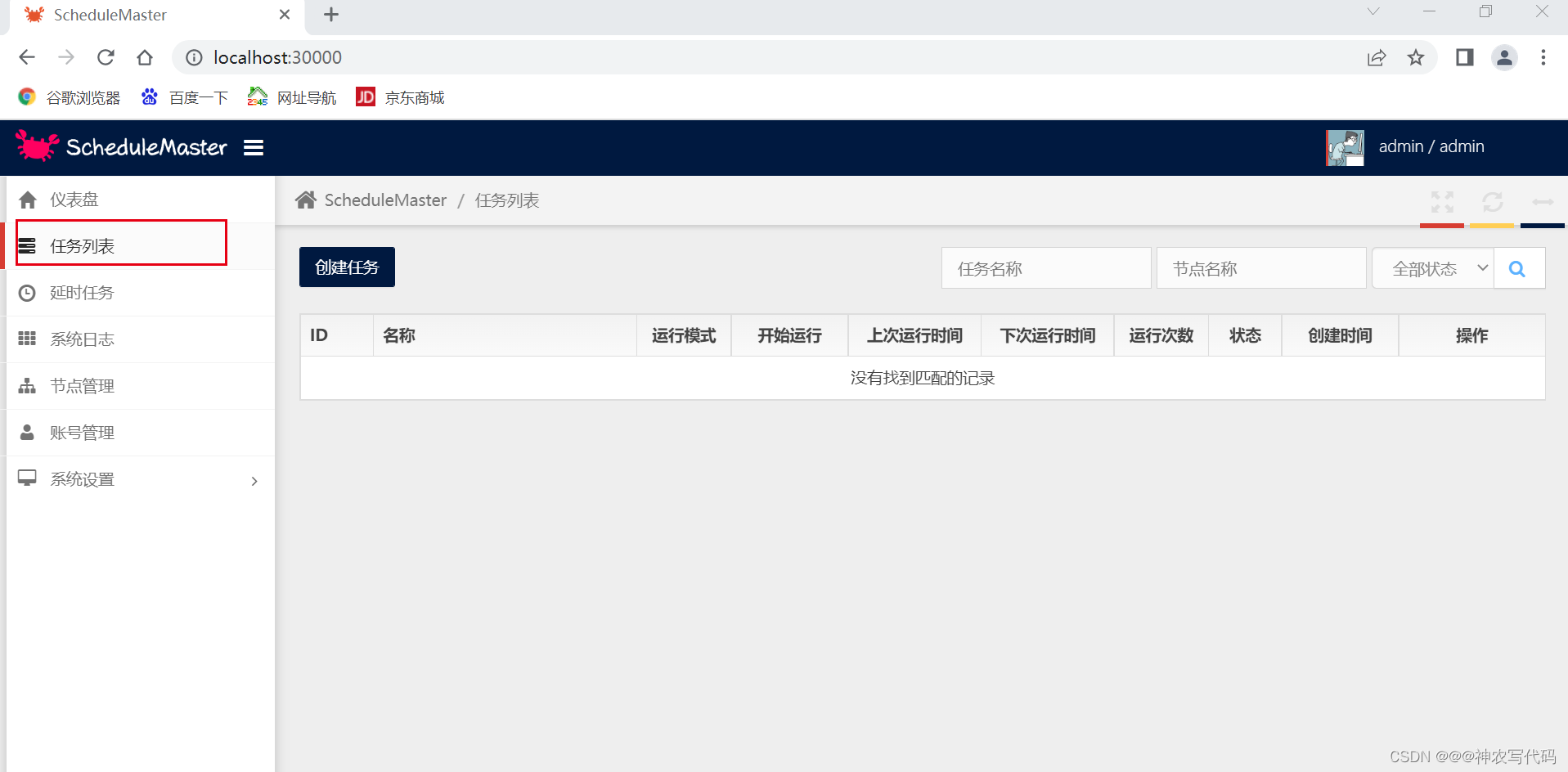Open the browser three-dot menu
This screenshot has width=1568, height=772.
point(1543,57)
